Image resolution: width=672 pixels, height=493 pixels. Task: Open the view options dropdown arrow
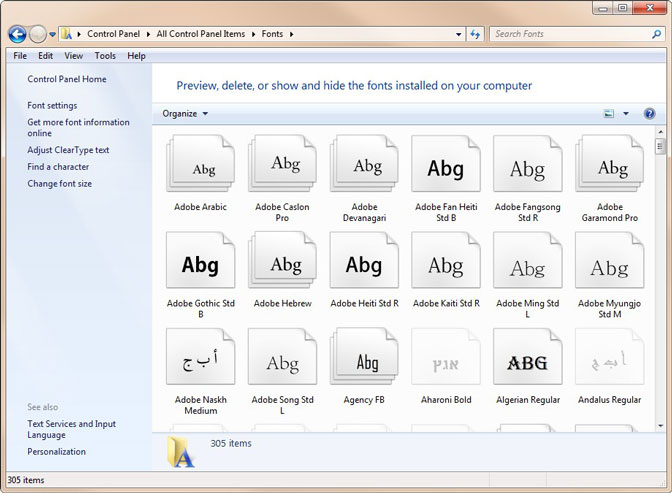pyautogui.click(x=626, y=114)
